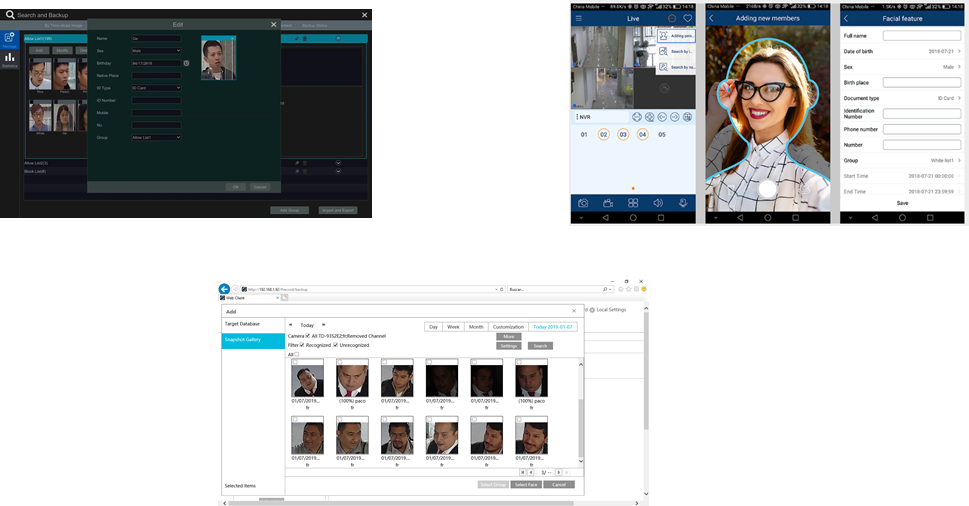Switch to the Week tab

pos(453,327)
